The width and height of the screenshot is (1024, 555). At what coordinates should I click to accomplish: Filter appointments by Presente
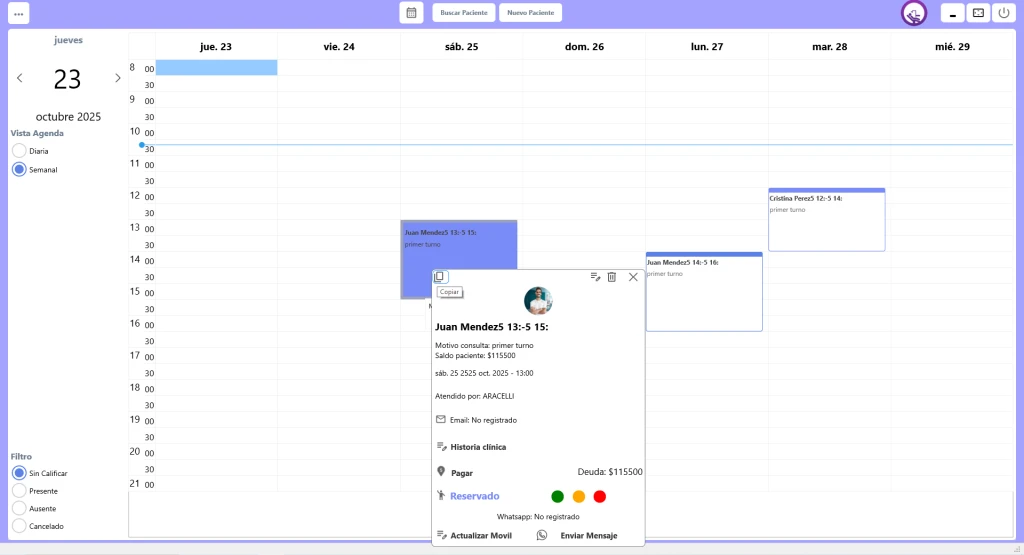(x=19, y=491)
